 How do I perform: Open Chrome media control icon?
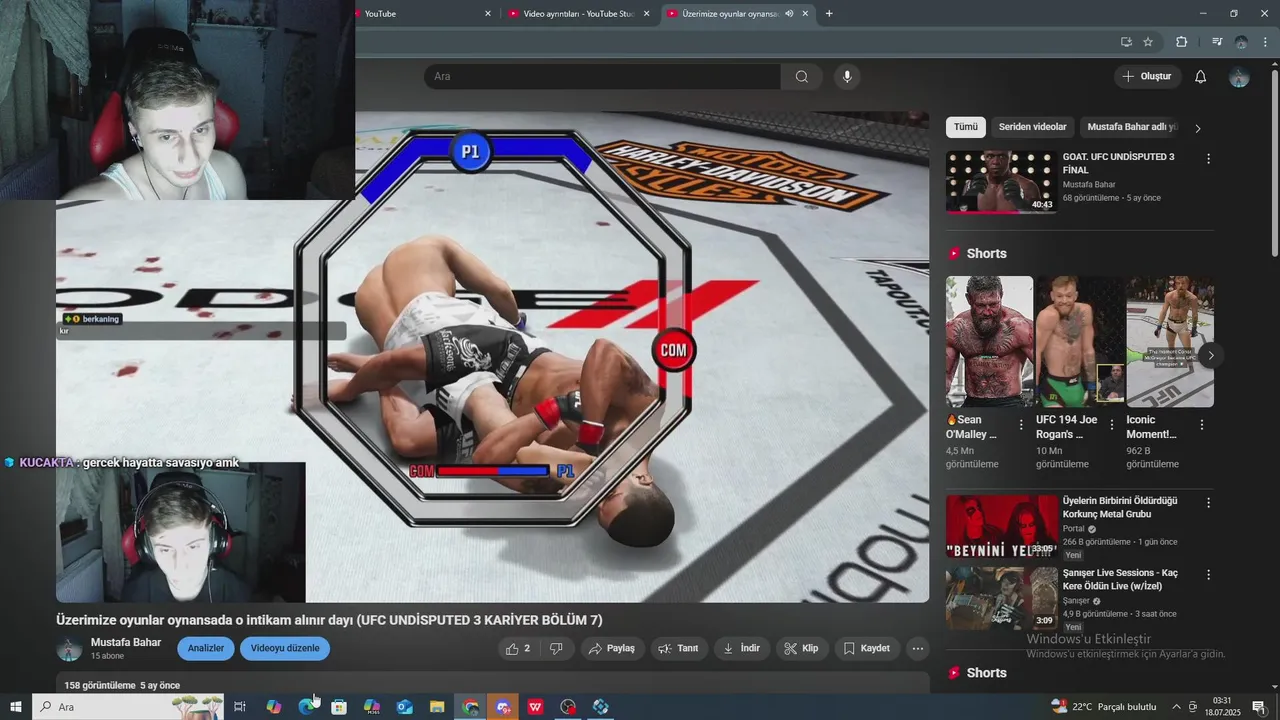click(1217, 42)
